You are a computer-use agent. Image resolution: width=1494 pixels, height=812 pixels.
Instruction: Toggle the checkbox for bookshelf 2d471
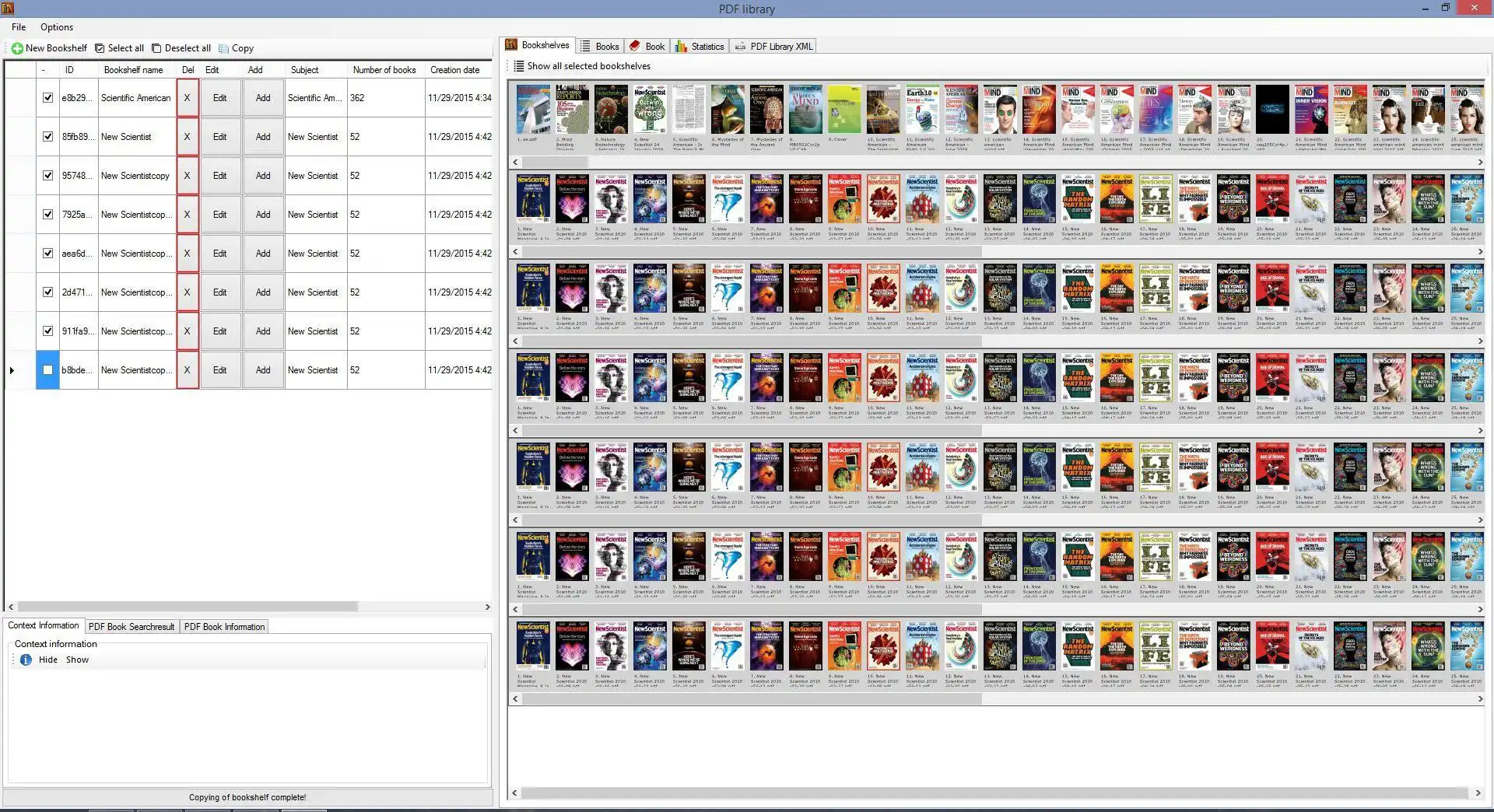tap(47, 292)
